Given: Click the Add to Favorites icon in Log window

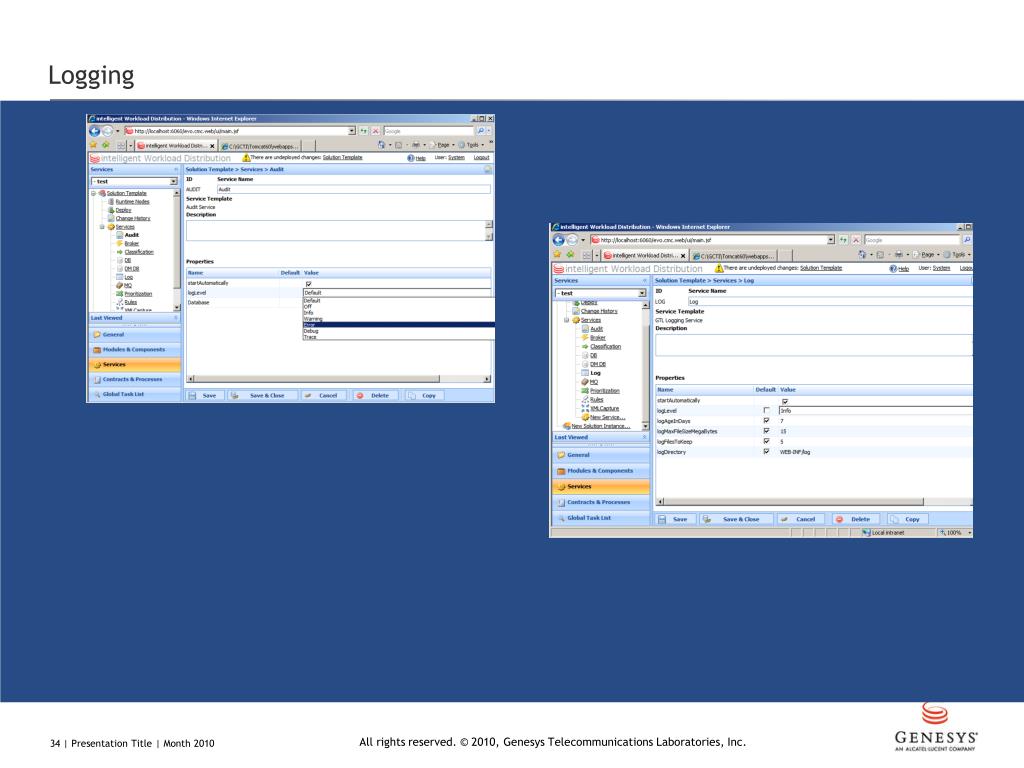Looking at the screenshot, I should click(570, 255).
